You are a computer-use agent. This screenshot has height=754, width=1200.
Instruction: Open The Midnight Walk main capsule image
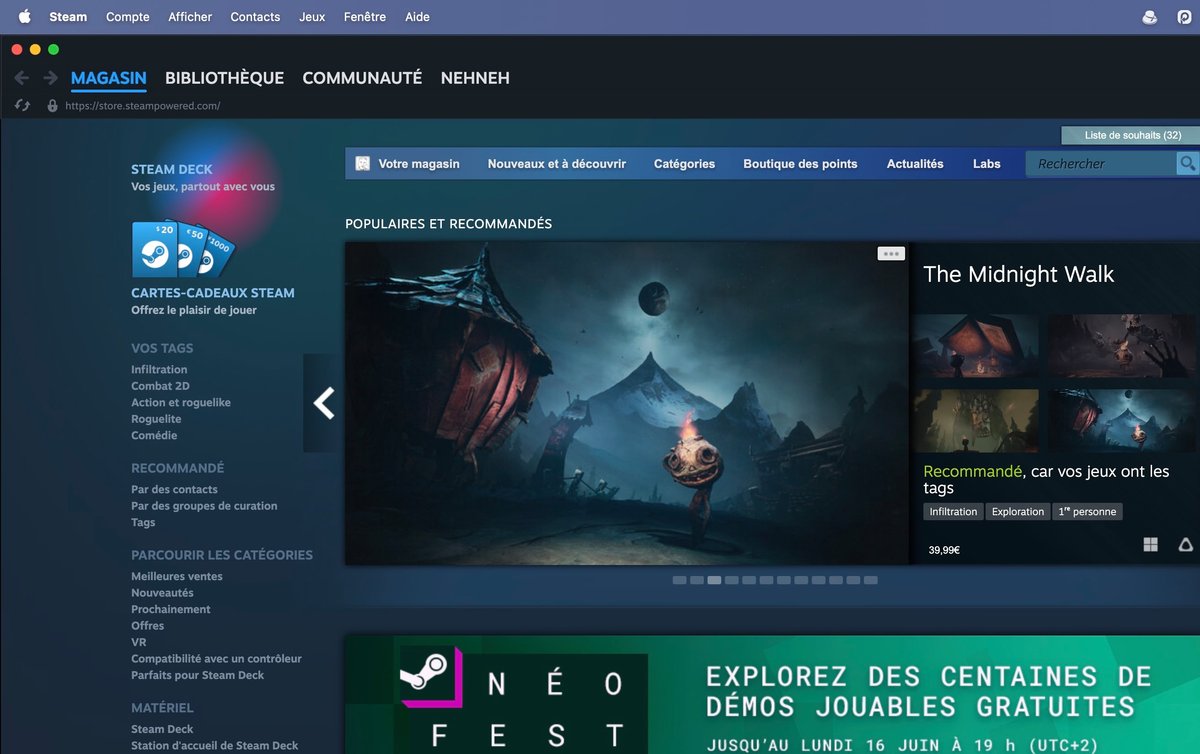click(627, 403)
